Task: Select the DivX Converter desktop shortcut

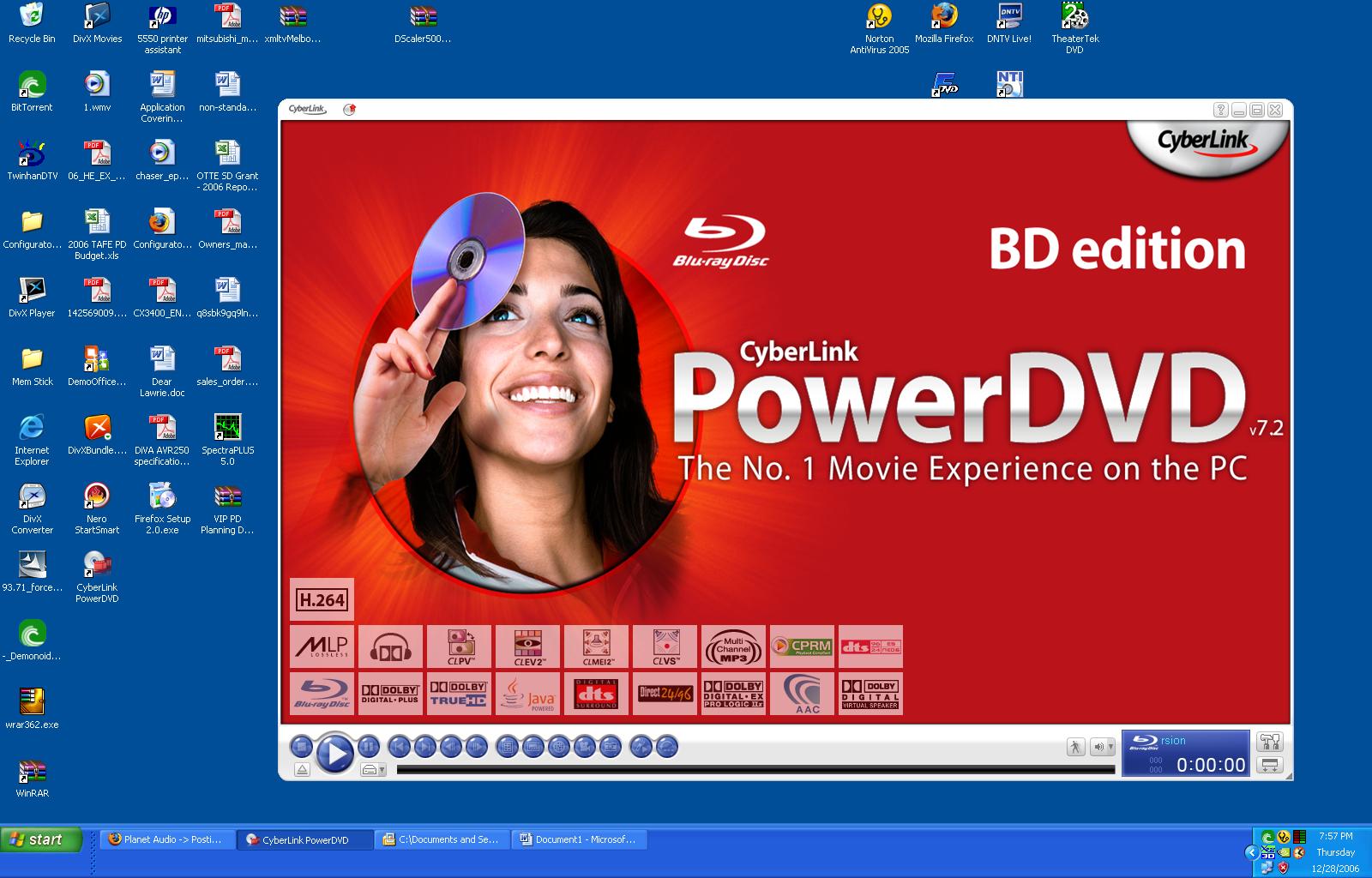Action: [32, 508]
